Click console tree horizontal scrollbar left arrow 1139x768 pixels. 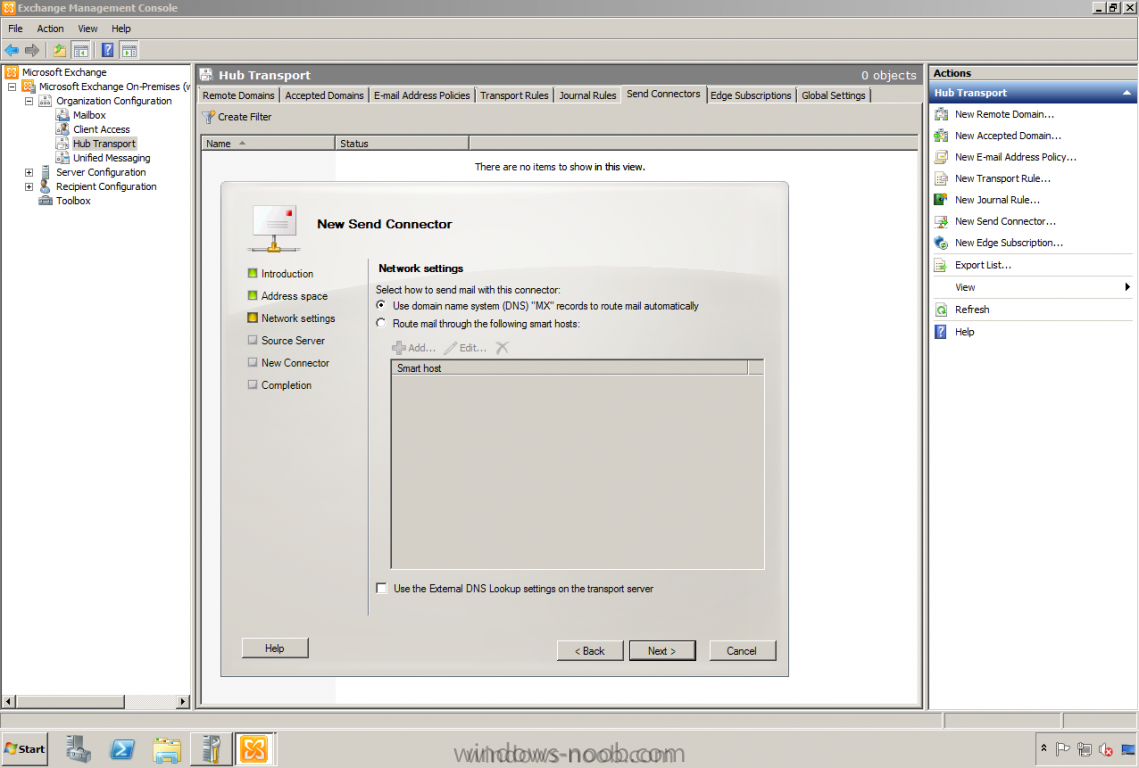coord(9,701)
